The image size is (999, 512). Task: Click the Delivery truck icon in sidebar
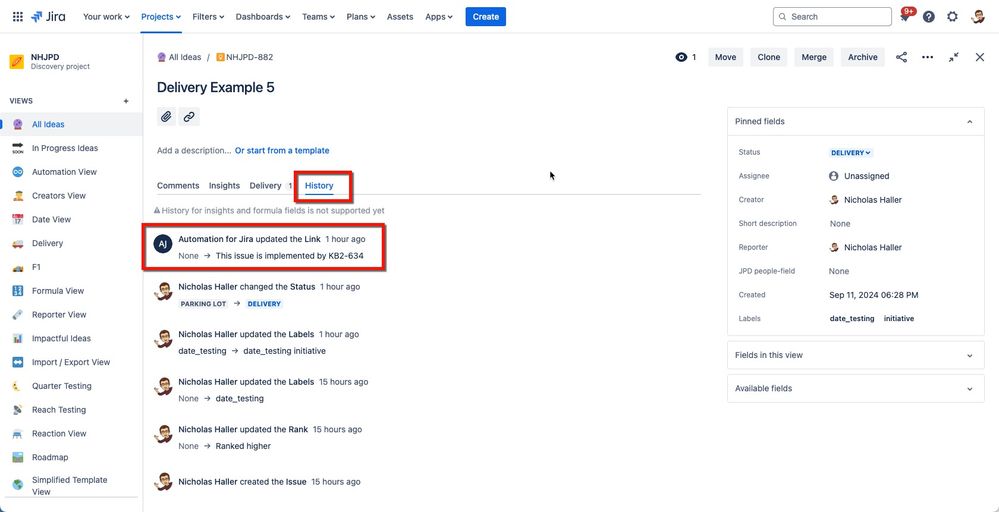(x=18, y=243)
